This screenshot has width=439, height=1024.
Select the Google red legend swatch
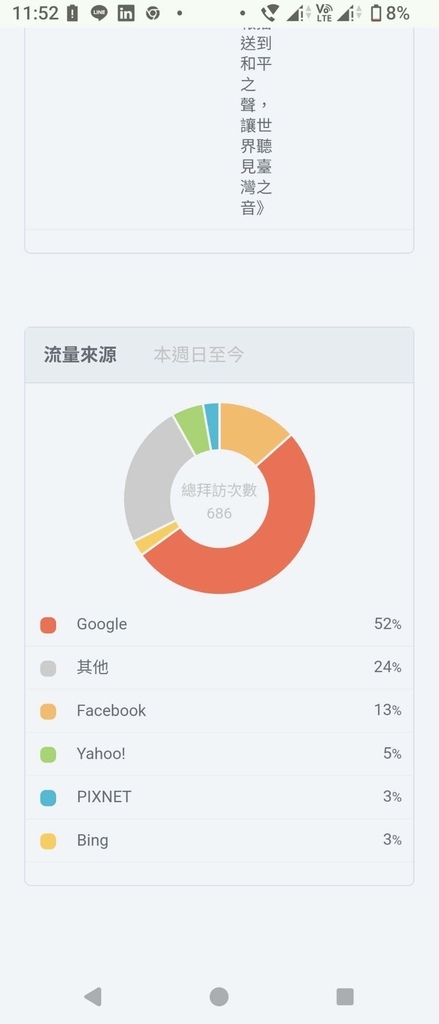[x=48, y=625]
